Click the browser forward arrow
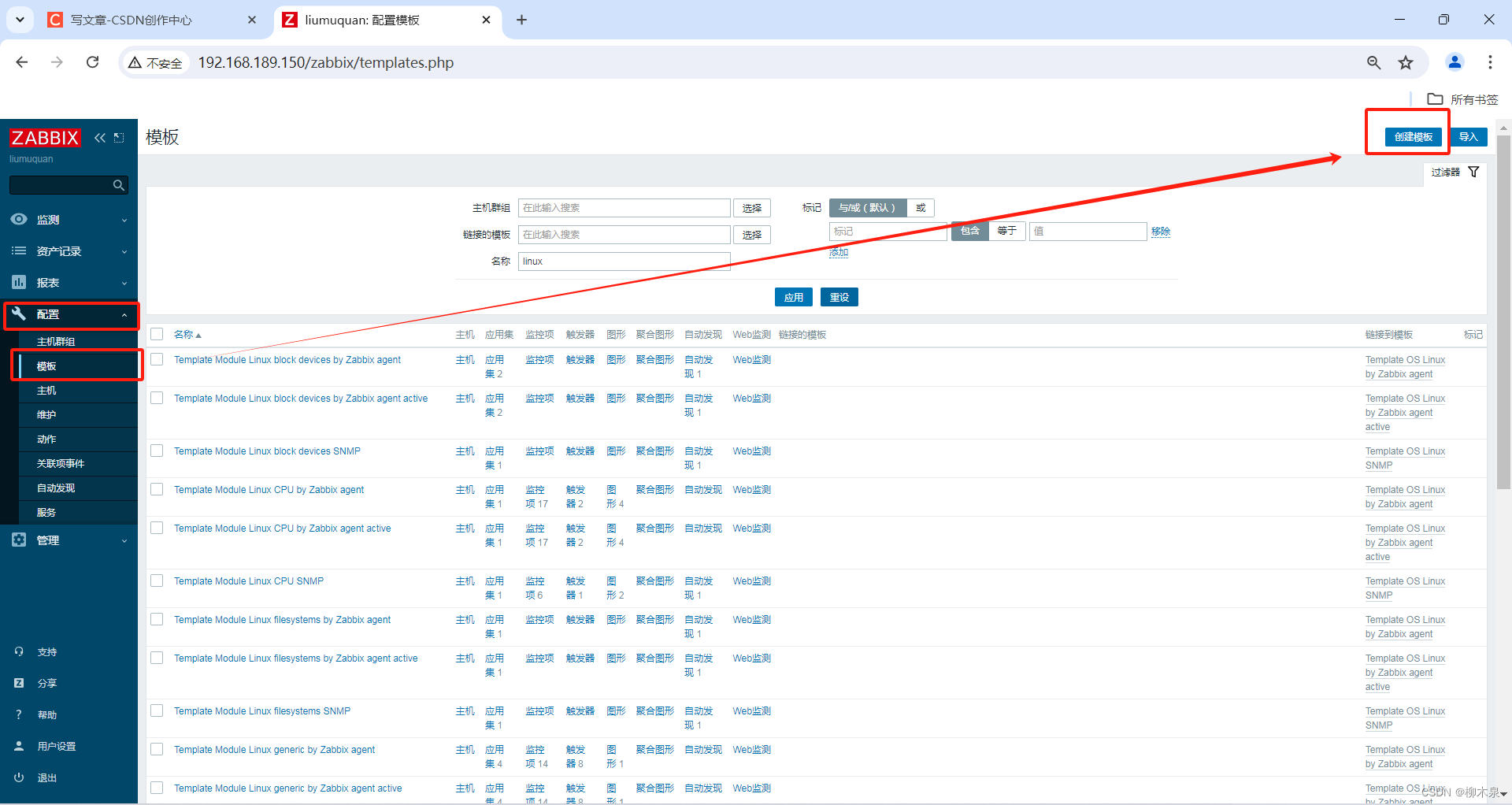 click(57, 62)
